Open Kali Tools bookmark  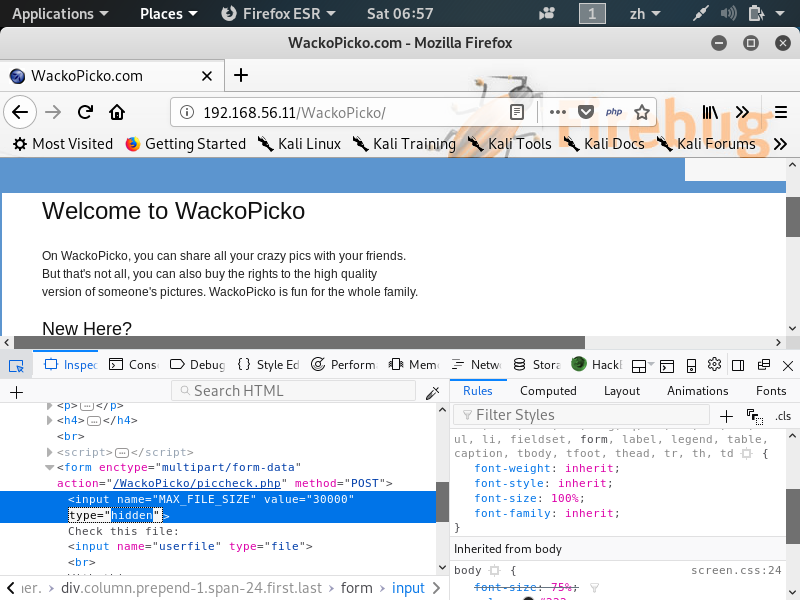click(509, 144)
